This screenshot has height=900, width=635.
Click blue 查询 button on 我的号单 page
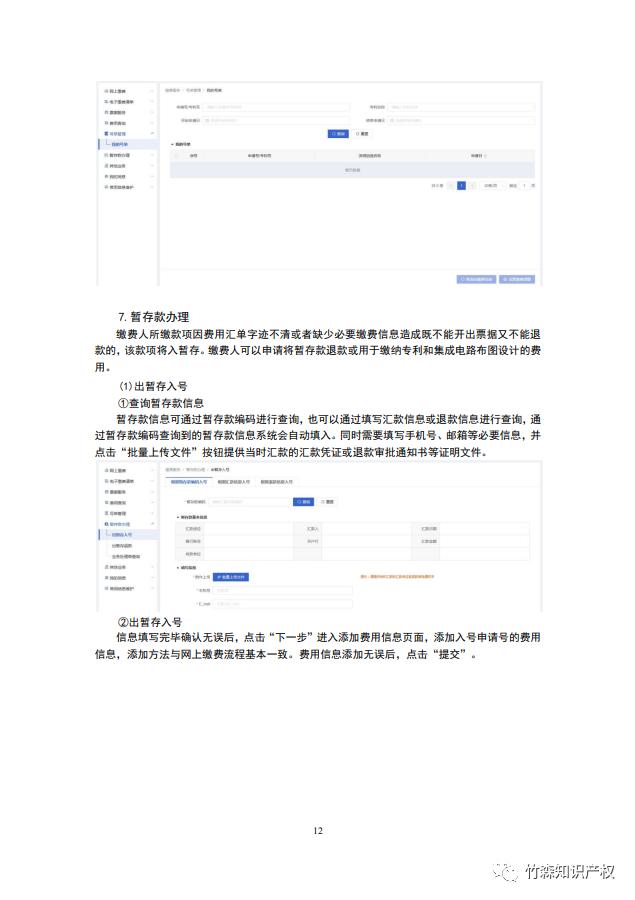[338, 134]
